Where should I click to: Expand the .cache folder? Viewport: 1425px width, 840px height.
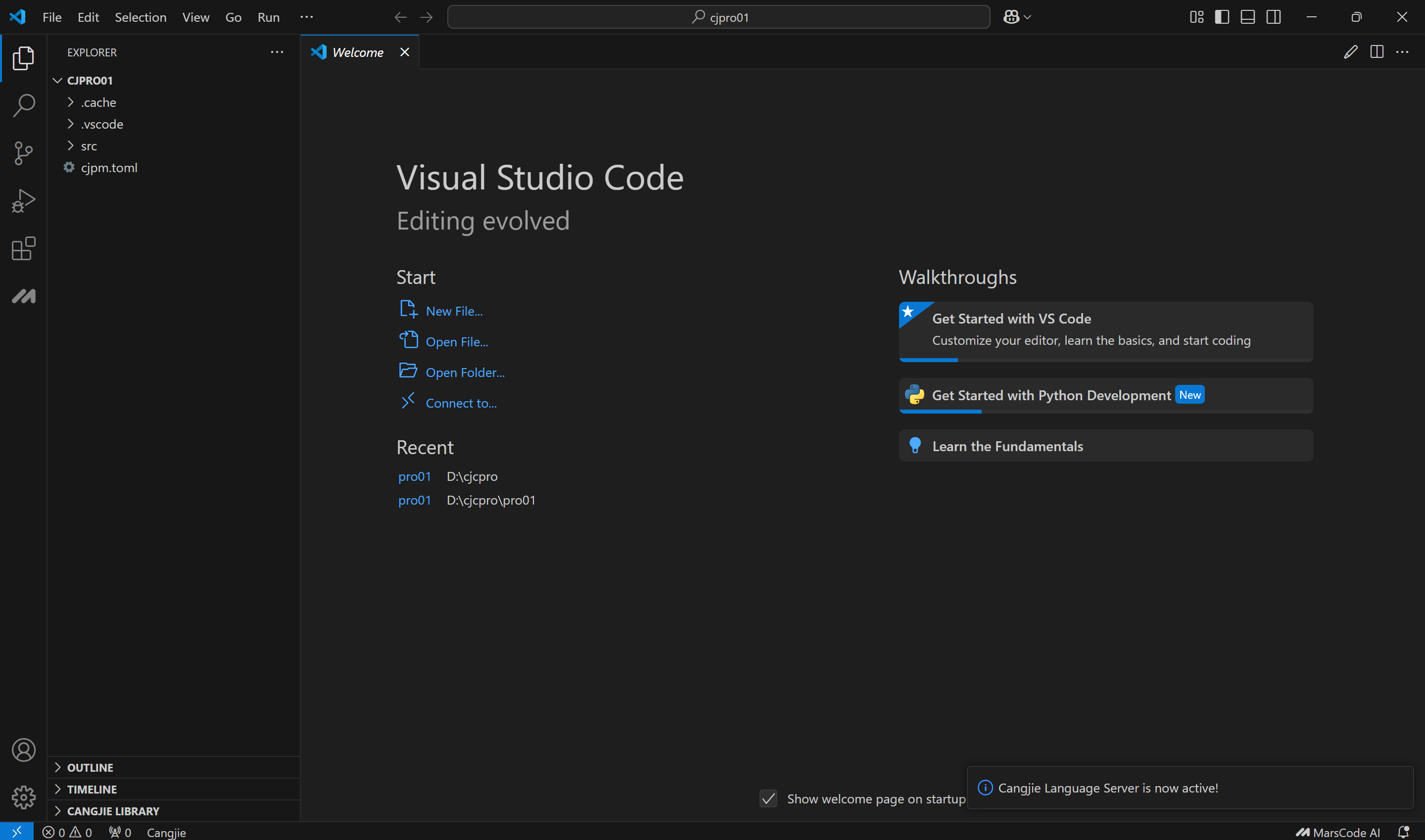click(71, 102)
